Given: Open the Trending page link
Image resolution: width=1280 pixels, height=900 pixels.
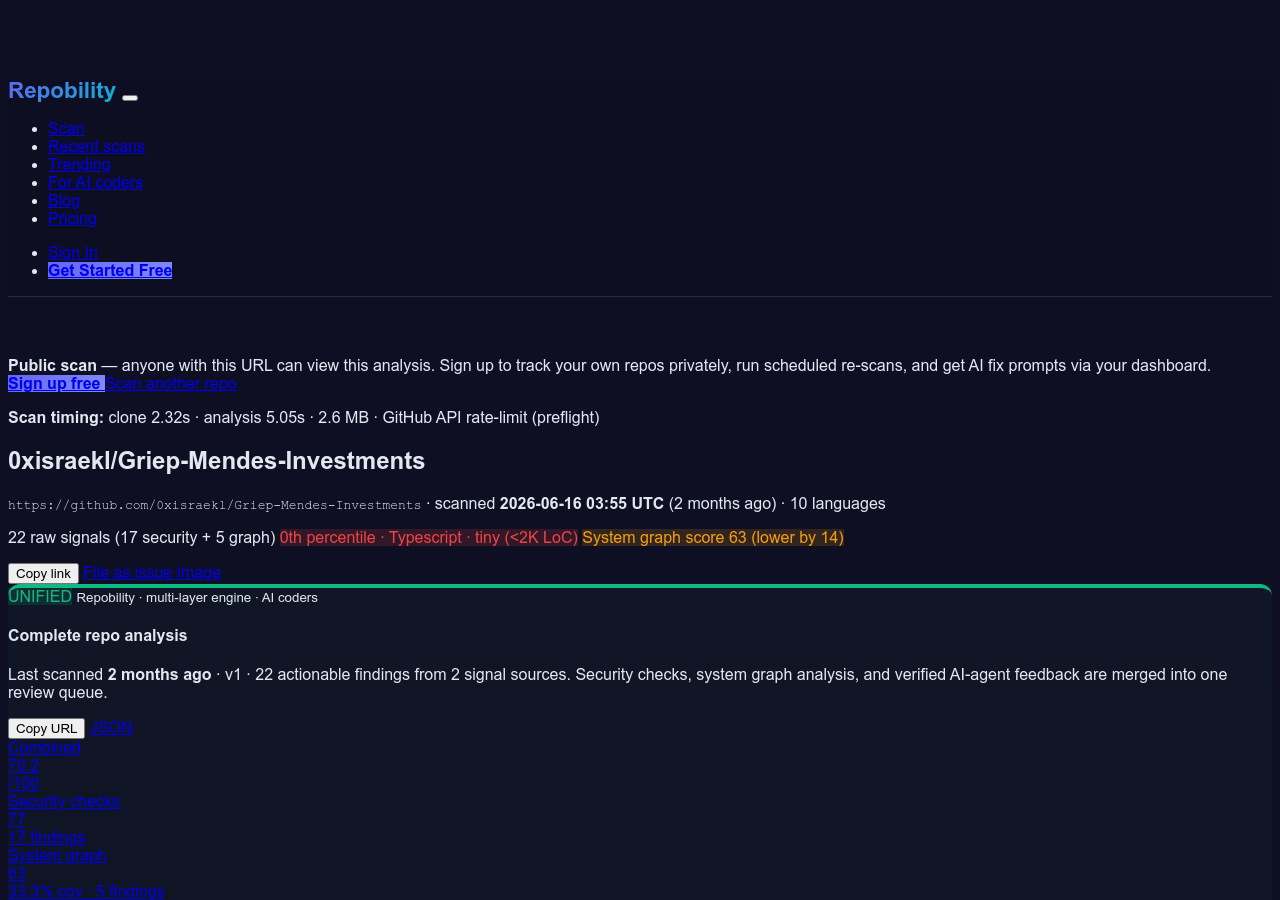Looking at the screenshot, I should pyautogui.click(x=79, y=164).
